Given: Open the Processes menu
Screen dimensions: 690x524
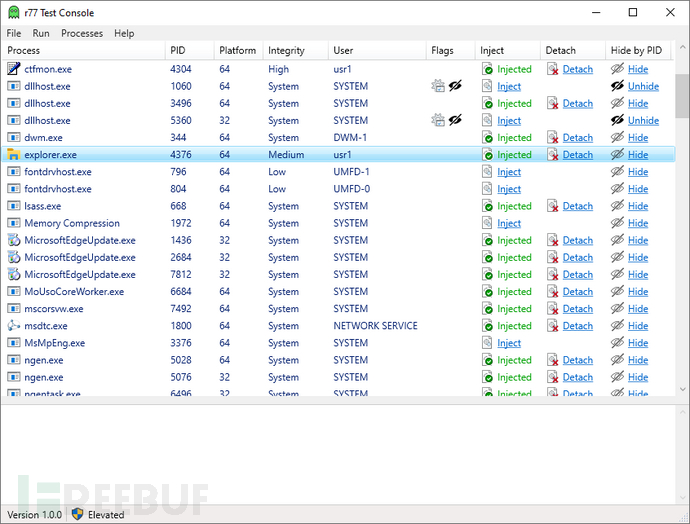Looking at the screenshot, I should (x=82, y=33).
